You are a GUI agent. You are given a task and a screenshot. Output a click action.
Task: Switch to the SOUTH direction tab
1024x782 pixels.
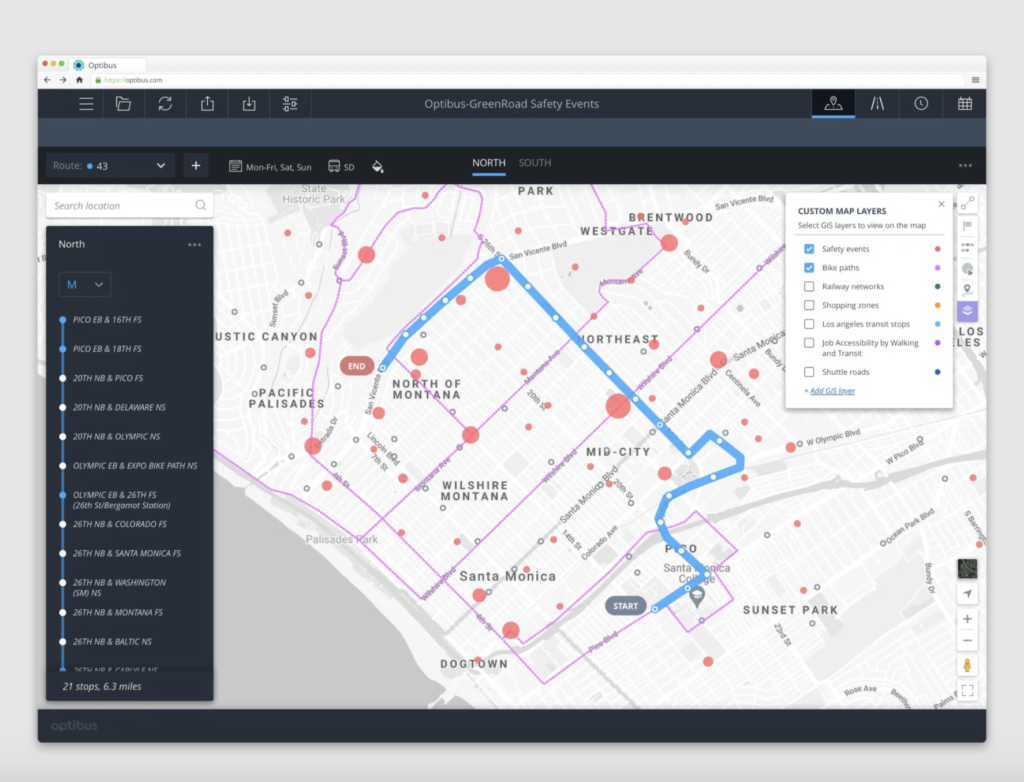coord(535,163)
